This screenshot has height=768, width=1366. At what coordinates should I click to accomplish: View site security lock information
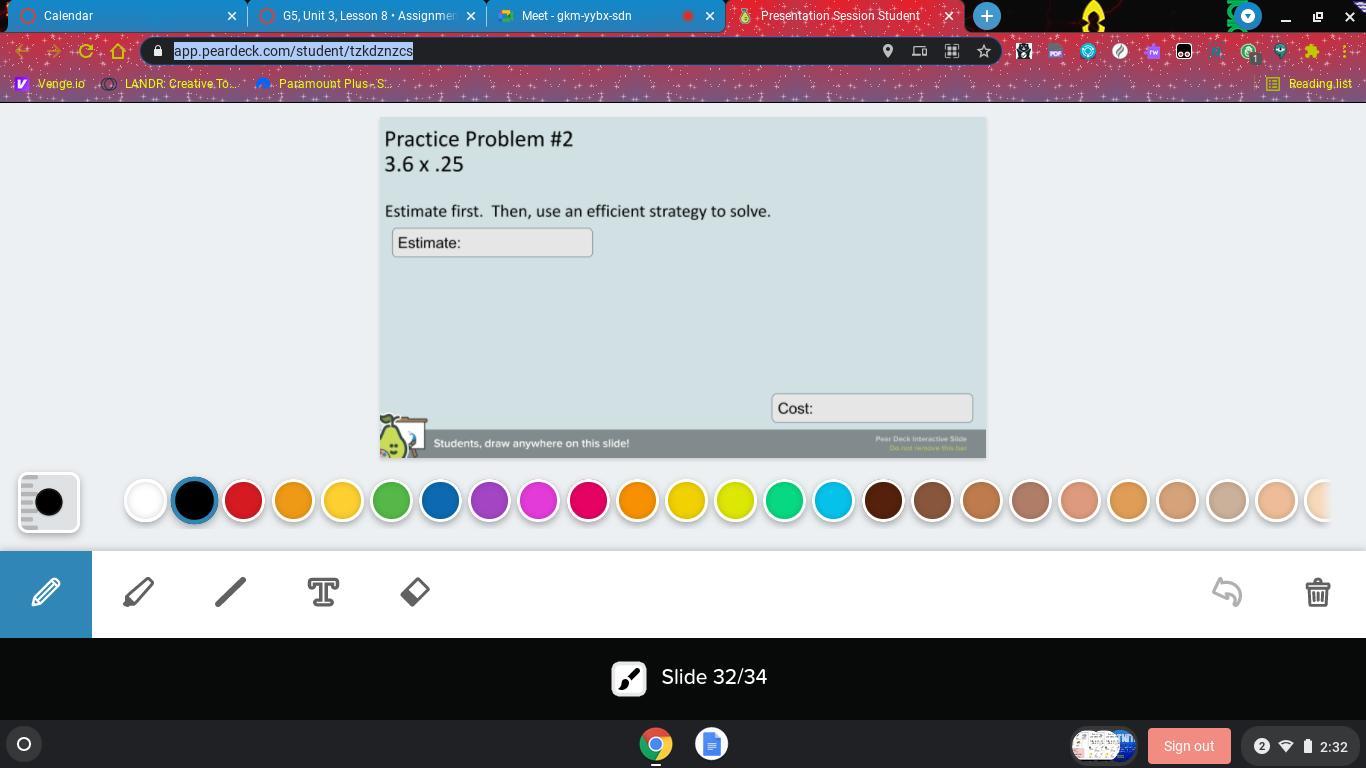coord(158,51)
